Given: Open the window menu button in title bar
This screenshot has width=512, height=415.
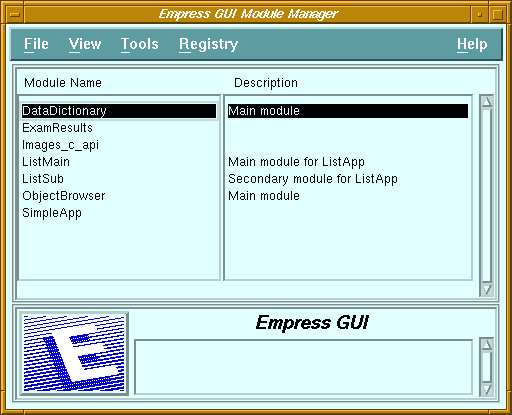Looking at the screenshot, I should pos(15,14).
